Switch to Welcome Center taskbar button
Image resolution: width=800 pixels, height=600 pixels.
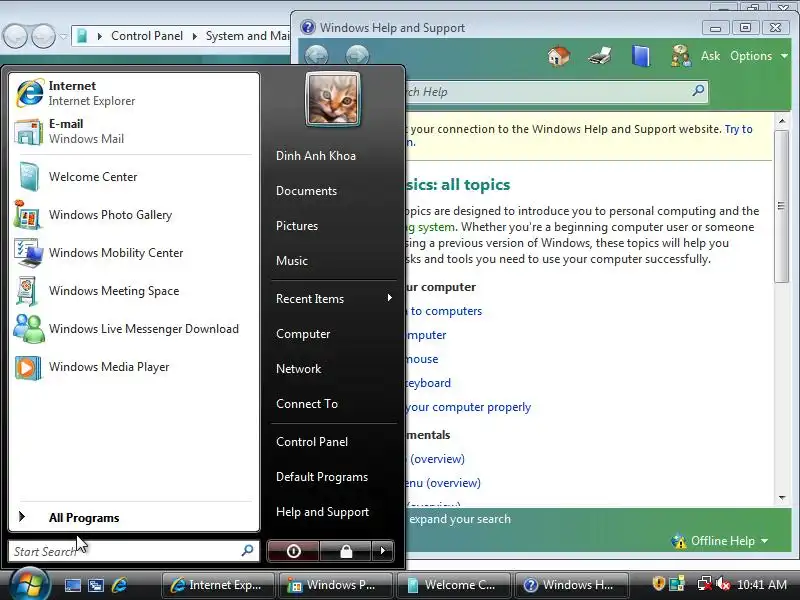pyautogui.click(x=454, y=585)
